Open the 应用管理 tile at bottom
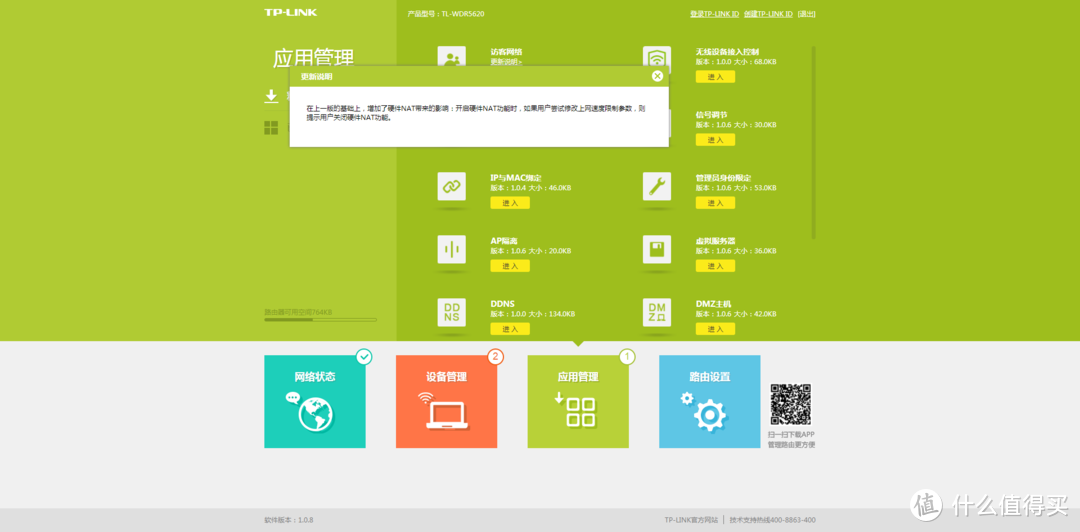 point(578,402)
